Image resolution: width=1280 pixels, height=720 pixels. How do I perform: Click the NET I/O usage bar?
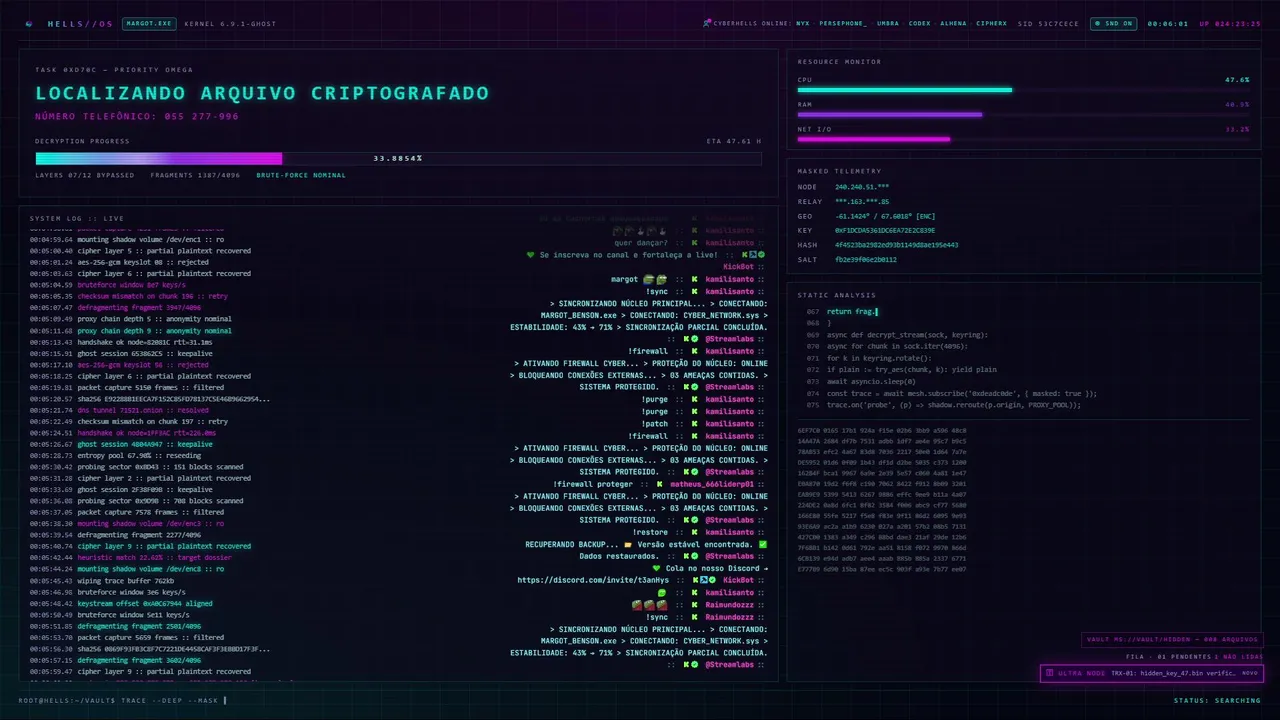point(1023,139)
